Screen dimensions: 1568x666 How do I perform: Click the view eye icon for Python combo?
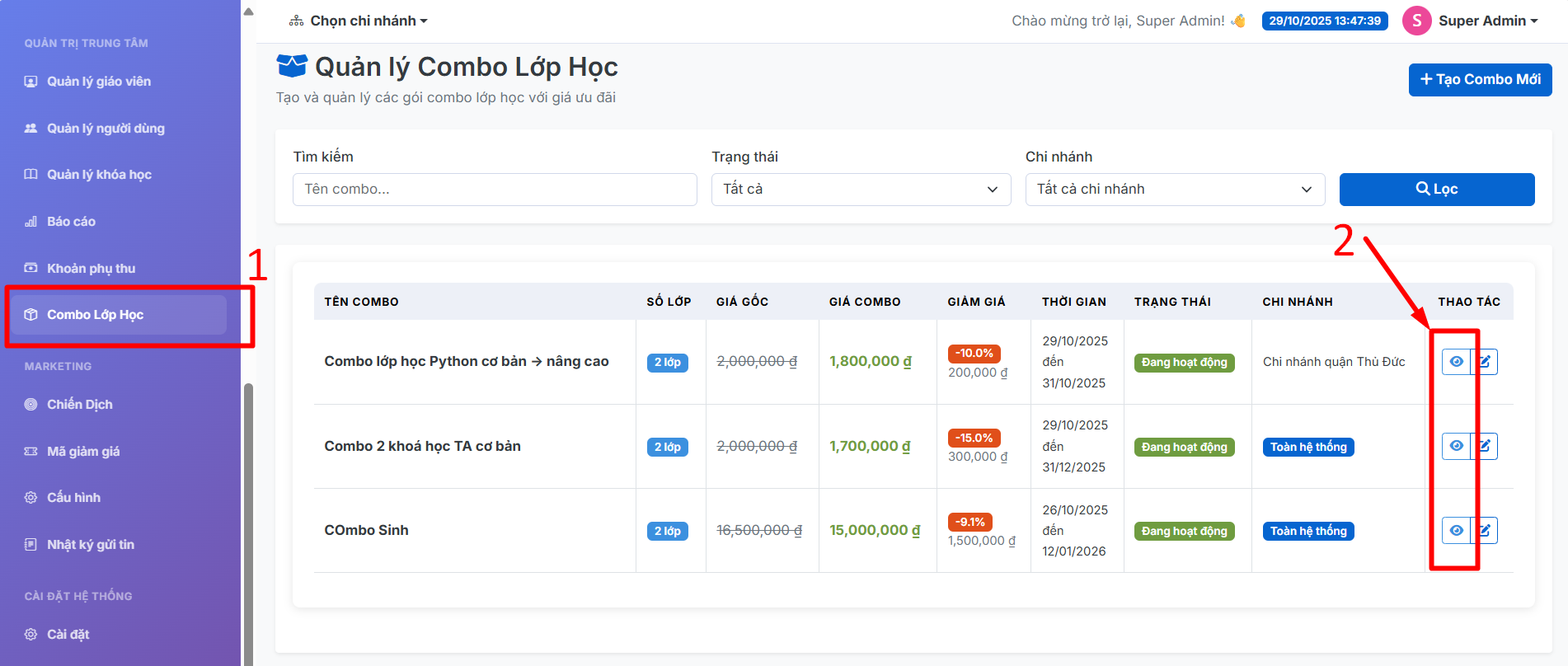point(1456,362)
